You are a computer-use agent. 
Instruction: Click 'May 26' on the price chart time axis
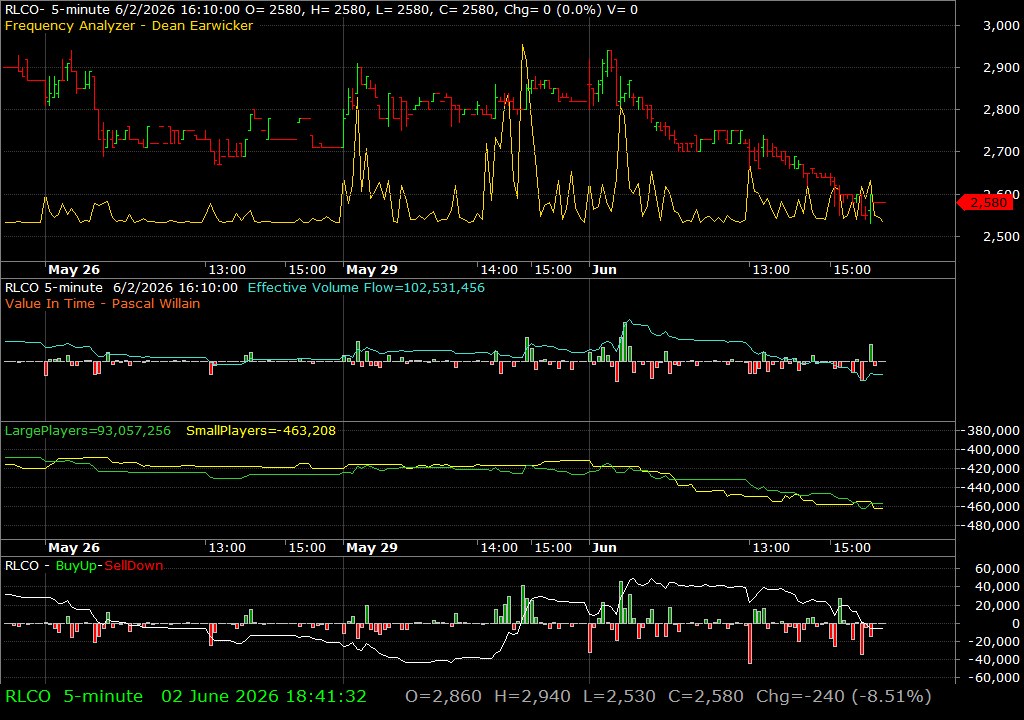(74, 270)
